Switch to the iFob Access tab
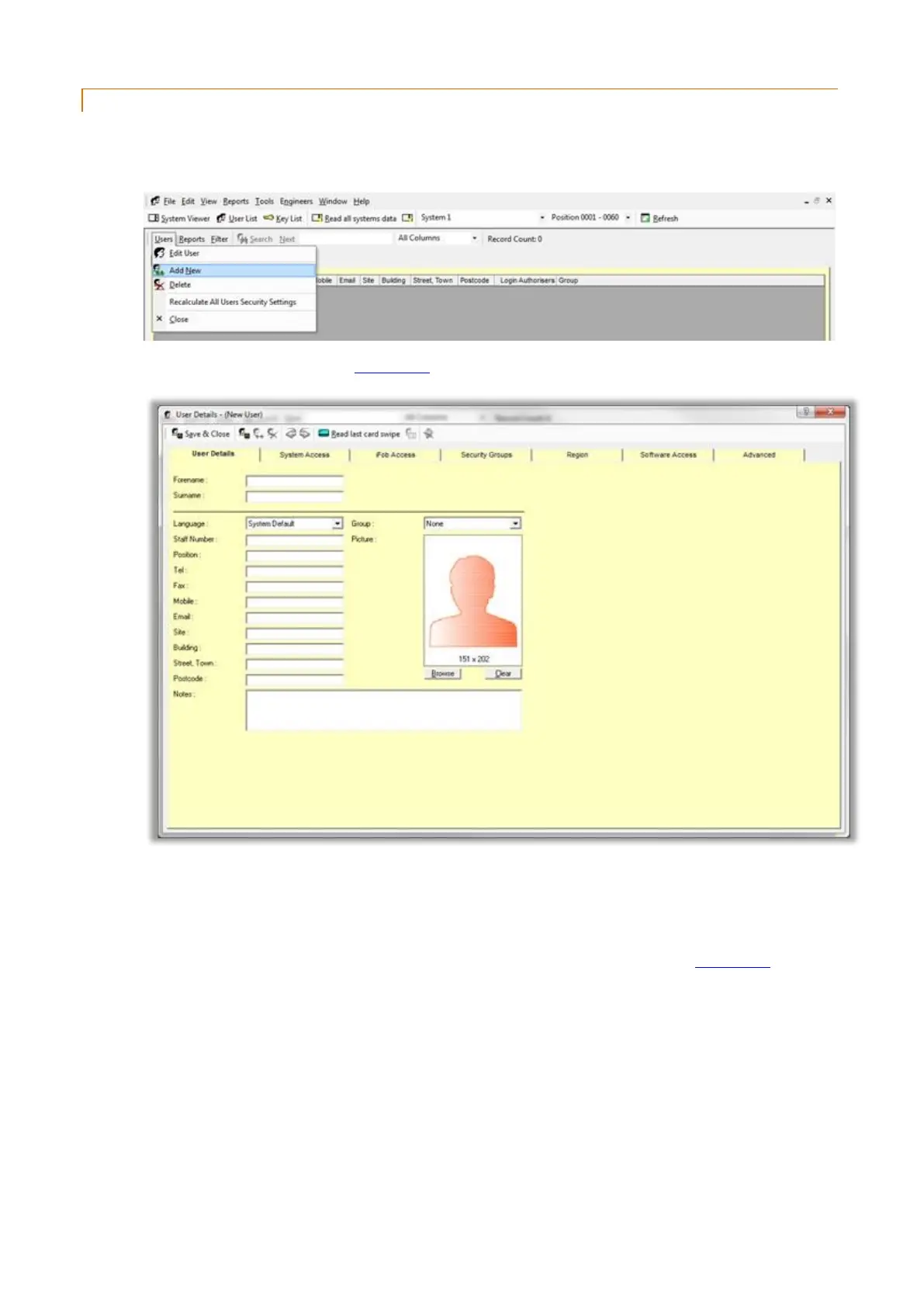 click(396, 455)
